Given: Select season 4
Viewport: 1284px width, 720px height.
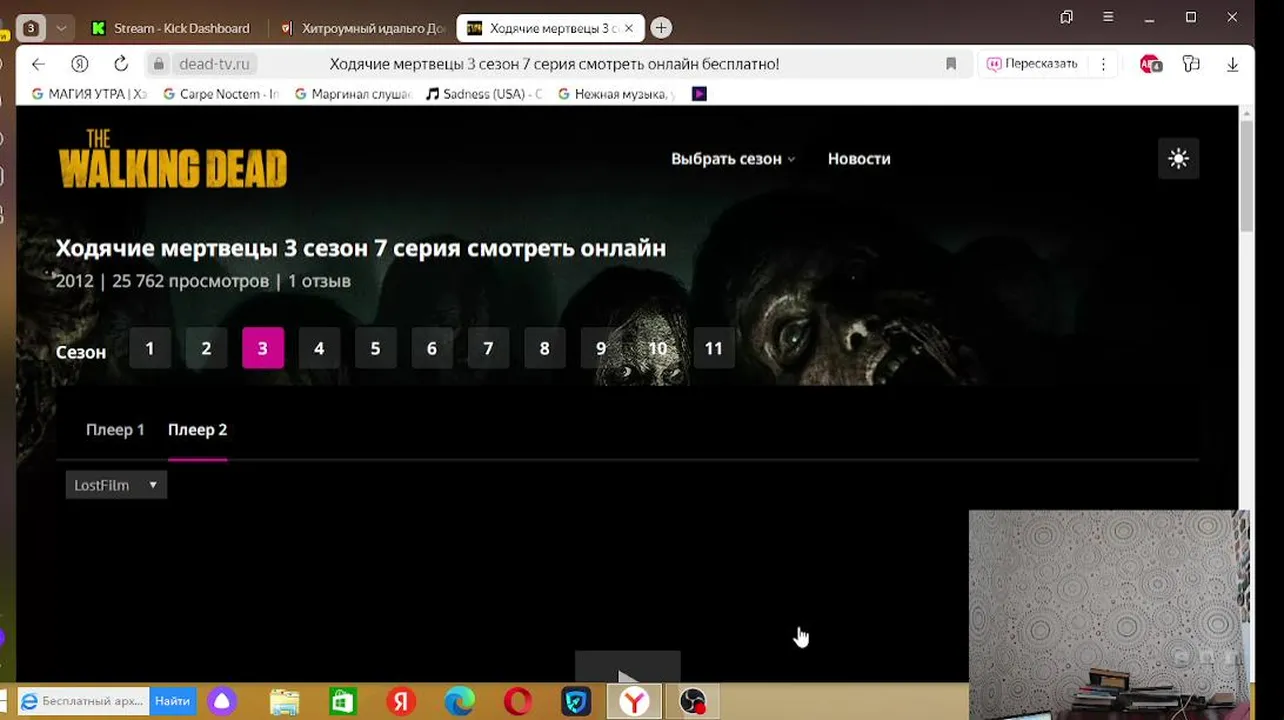Looking at the screenshot, I should click(319, 348).
